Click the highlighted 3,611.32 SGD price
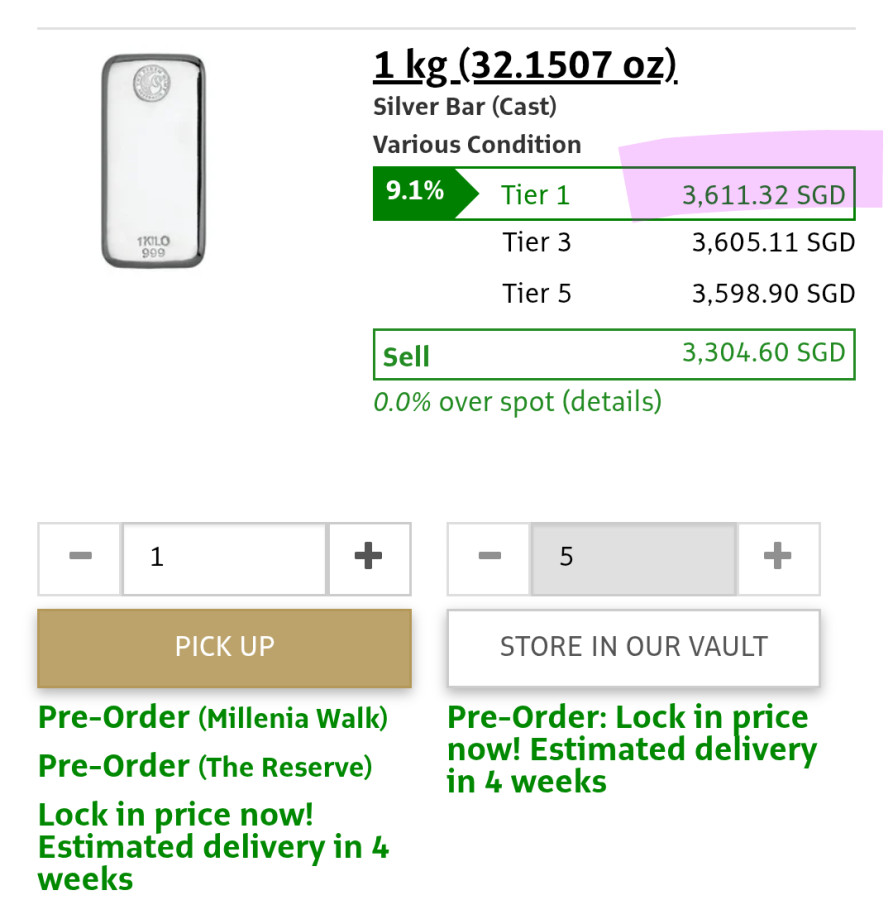Screen dimensions: 893x900 pyautogui.click(x=763, y=195)
